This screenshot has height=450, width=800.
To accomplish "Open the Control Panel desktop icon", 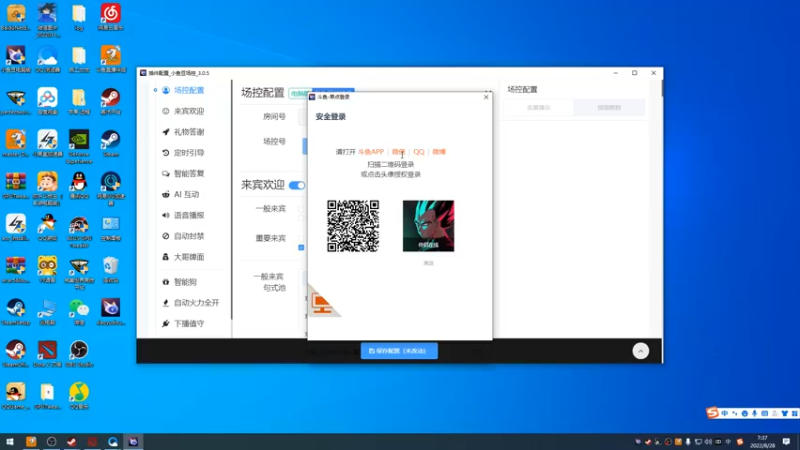I will (111, 227).
